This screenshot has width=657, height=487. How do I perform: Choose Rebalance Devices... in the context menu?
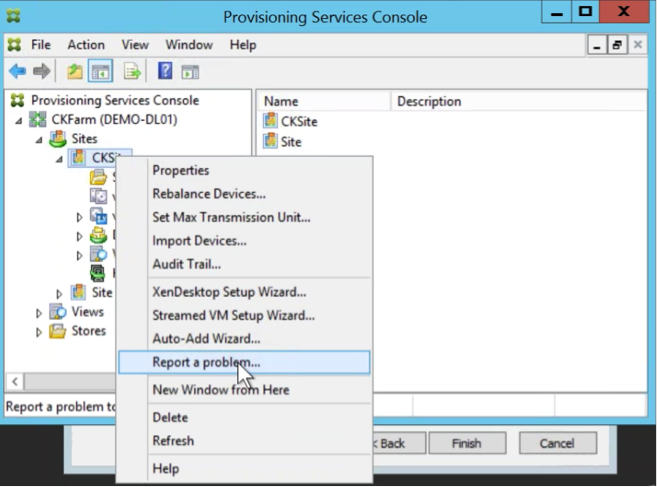pos(244,194)
